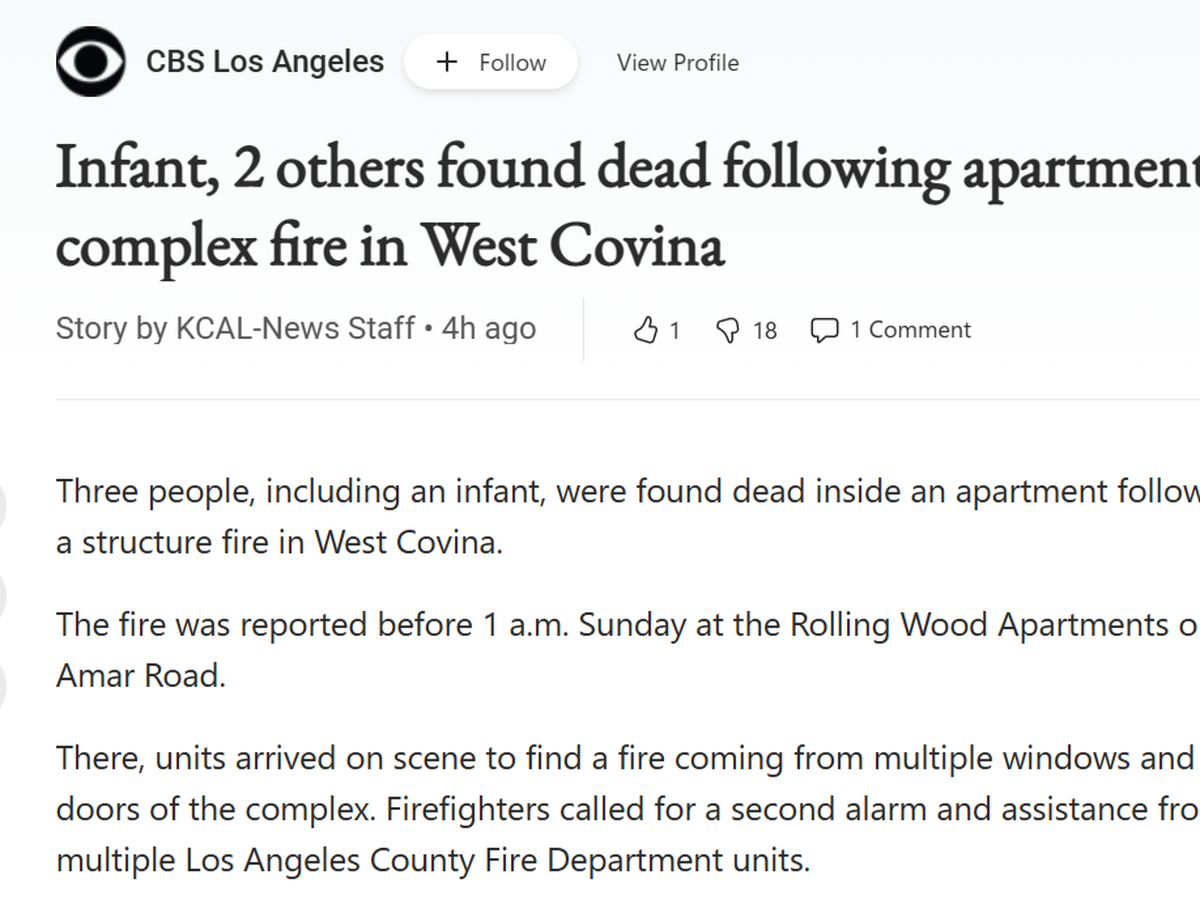Screen dimensions: 1200x900
Task: Click the like count of 1
Action: point(675,330)
